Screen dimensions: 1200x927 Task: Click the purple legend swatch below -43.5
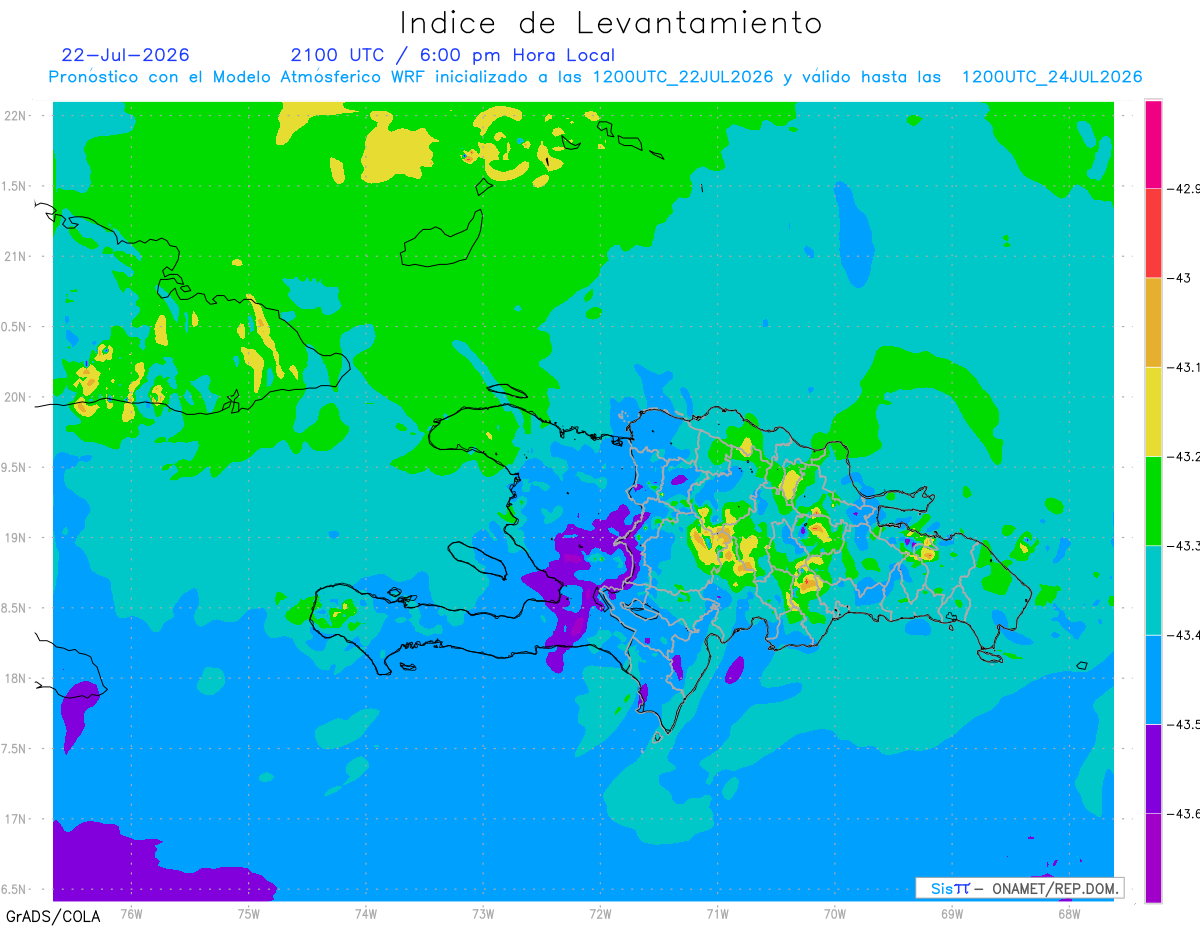pyautogui.click(x=1153, y=768)
